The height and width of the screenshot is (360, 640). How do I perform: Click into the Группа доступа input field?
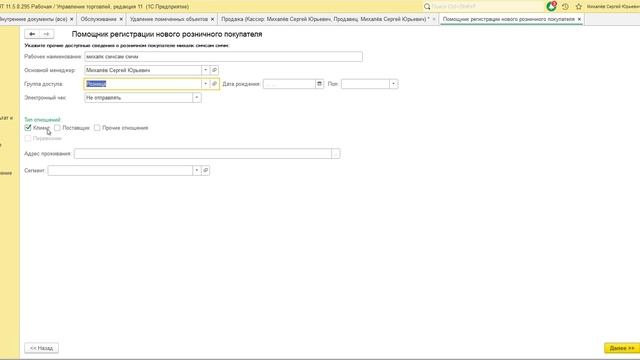142,84
